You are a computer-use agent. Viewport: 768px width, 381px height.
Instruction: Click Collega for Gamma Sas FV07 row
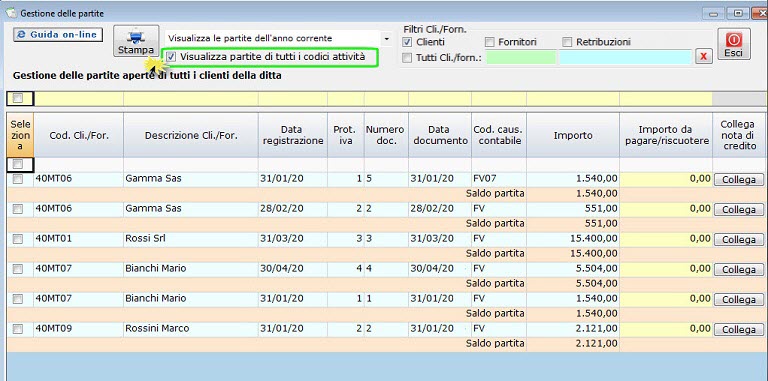(739, 180)
